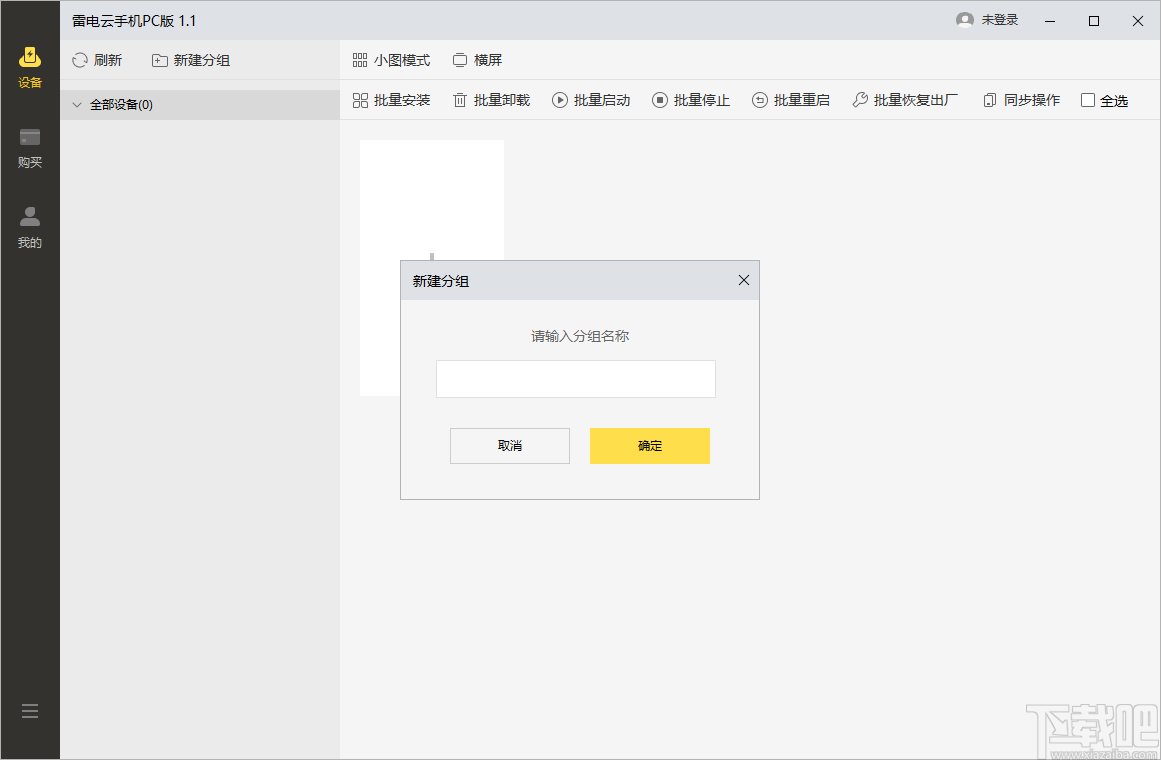Cancel the dialog with 取消 button
The width and height of the screenshot is (1161, 760).
coord(509,445)
